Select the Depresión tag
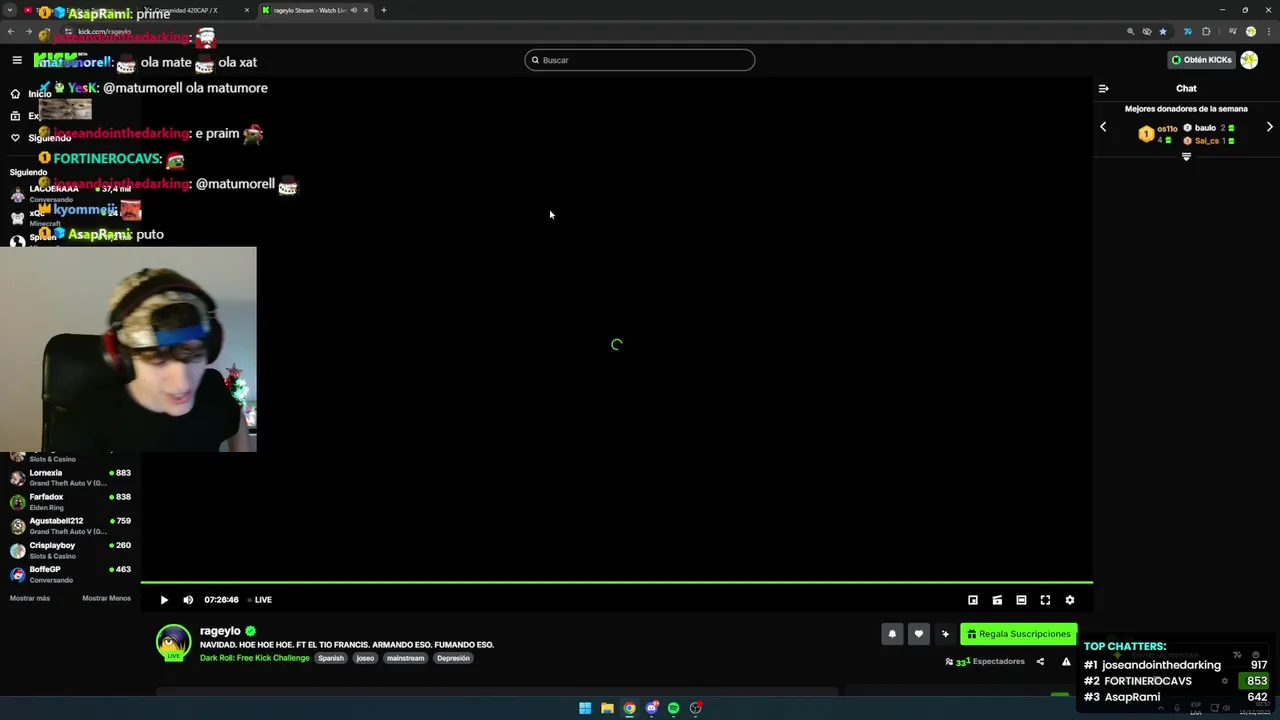Viewport: 1280px width, 720px height. [453, 658]
